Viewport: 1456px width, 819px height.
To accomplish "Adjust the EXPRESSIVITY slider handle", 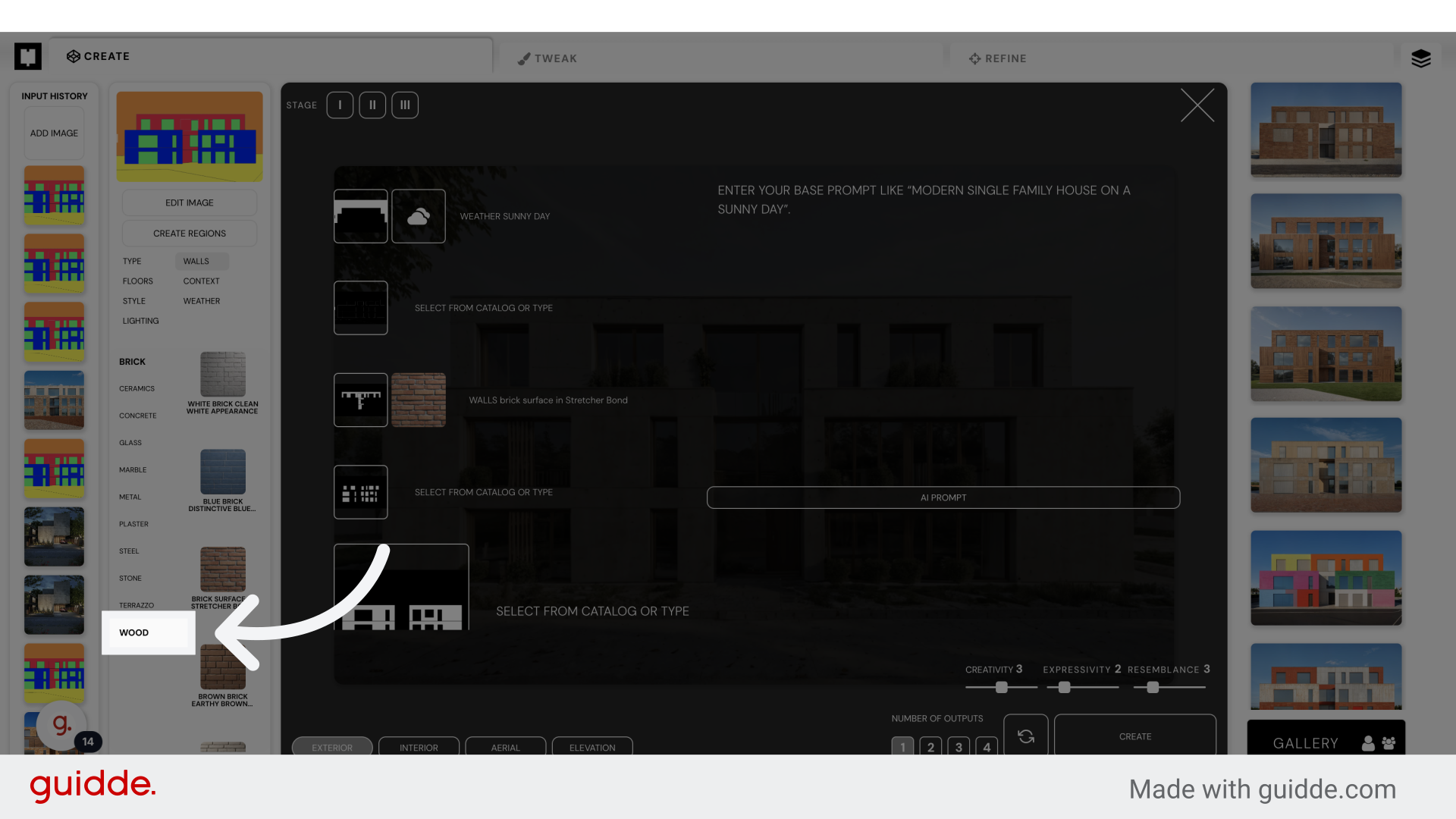I will [x=1065, y=687].
